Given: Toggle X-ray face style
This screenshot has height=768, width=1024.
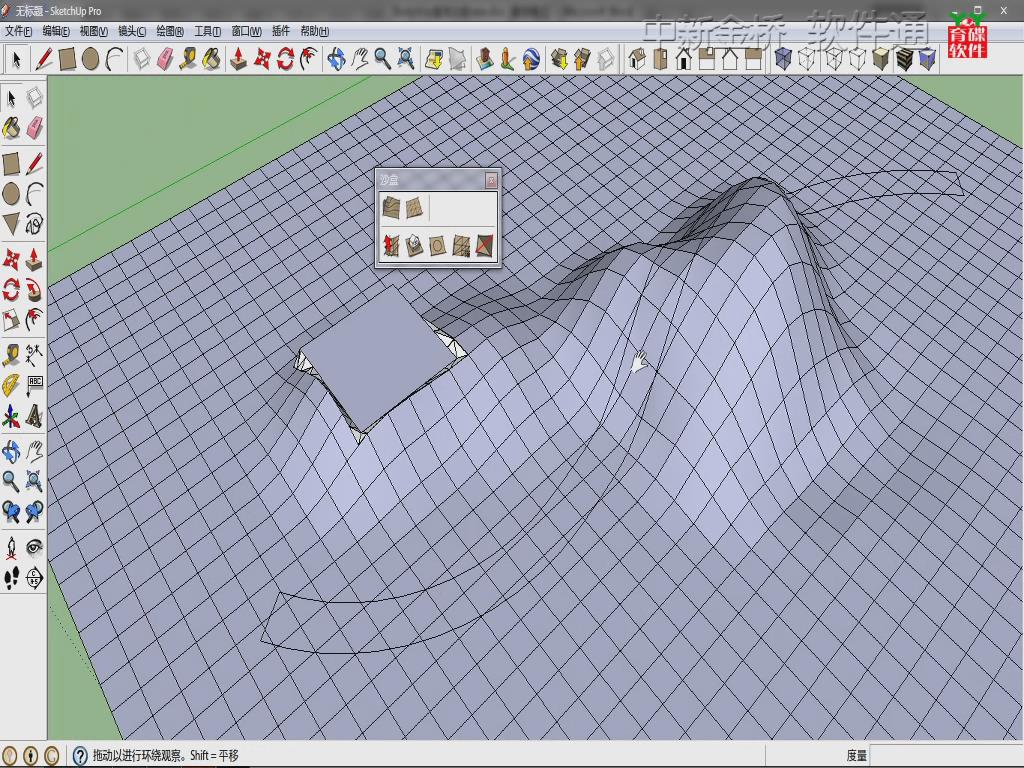Looking at the screenshot, I should 782,59.
